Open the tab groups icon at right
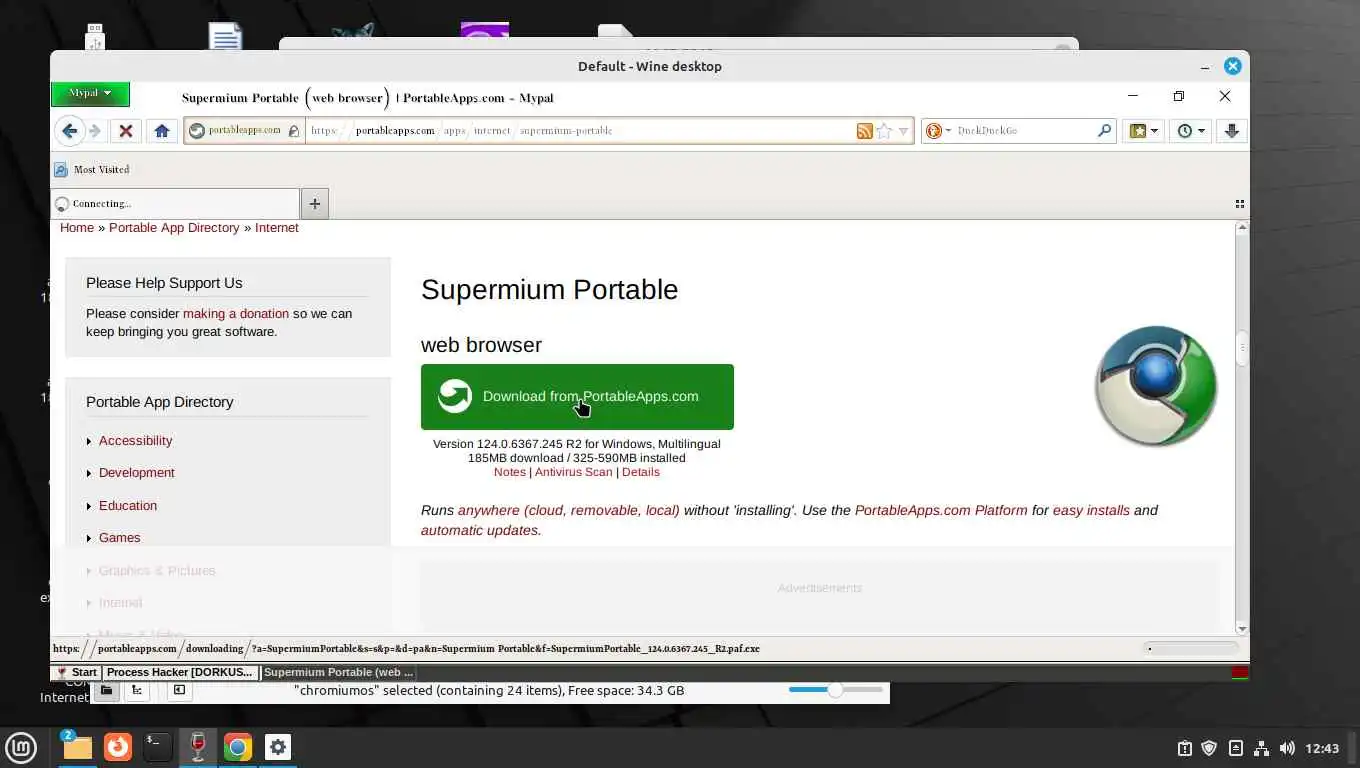 [x=1240, y=204]
